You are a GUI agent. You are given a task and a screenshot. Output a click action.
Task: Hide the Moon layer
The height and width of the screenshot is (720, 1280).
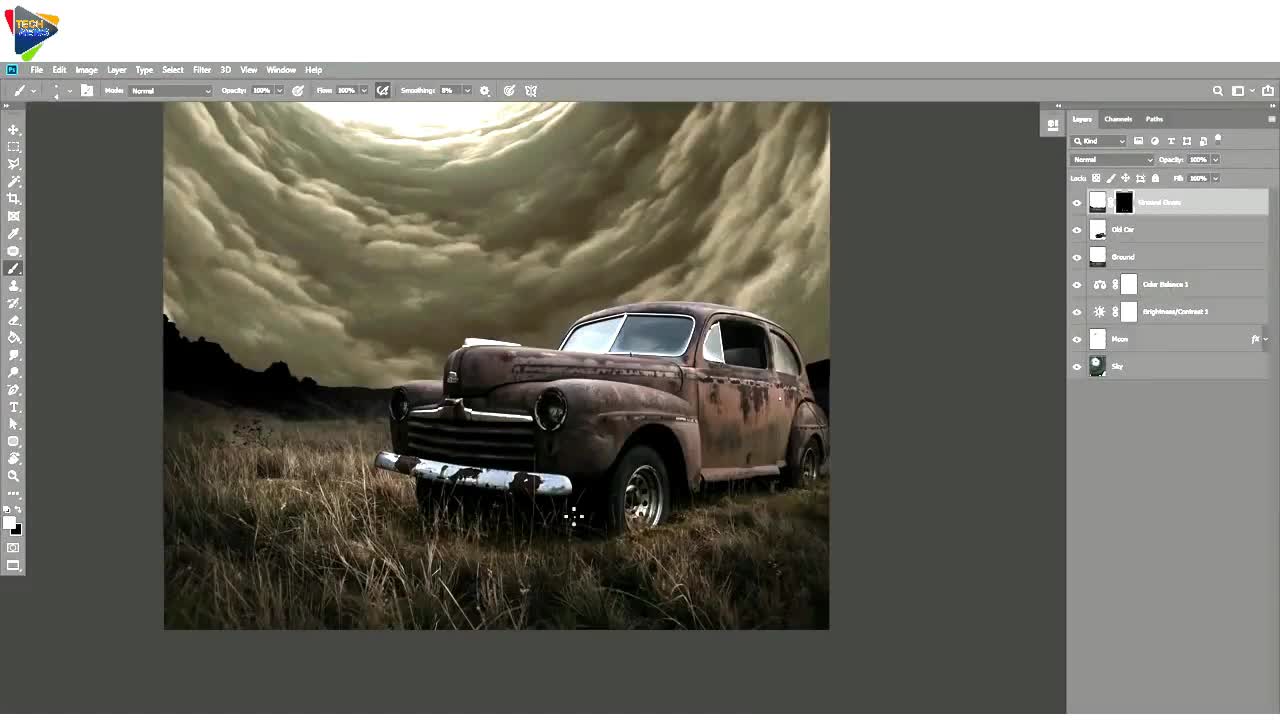coord(1077,339)
